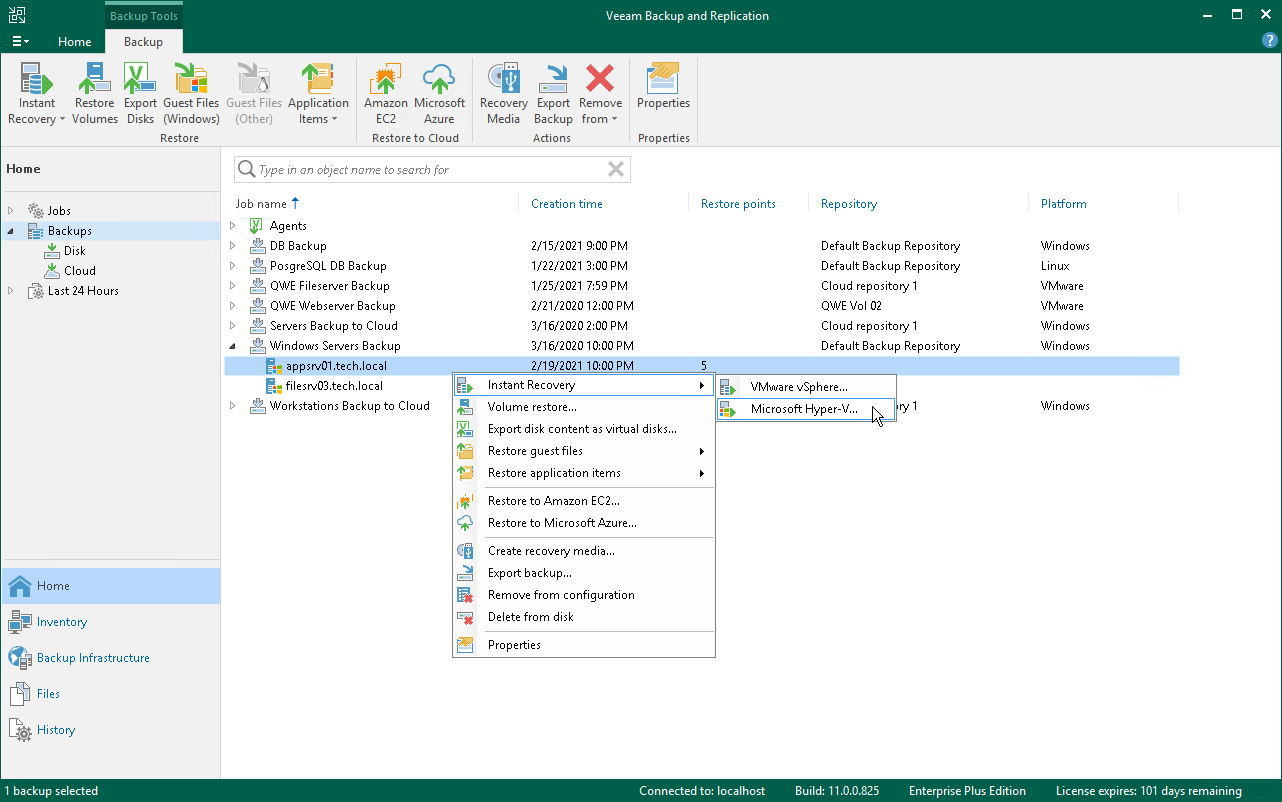
Task: Open Restore application items submenu
Action: 584,473
